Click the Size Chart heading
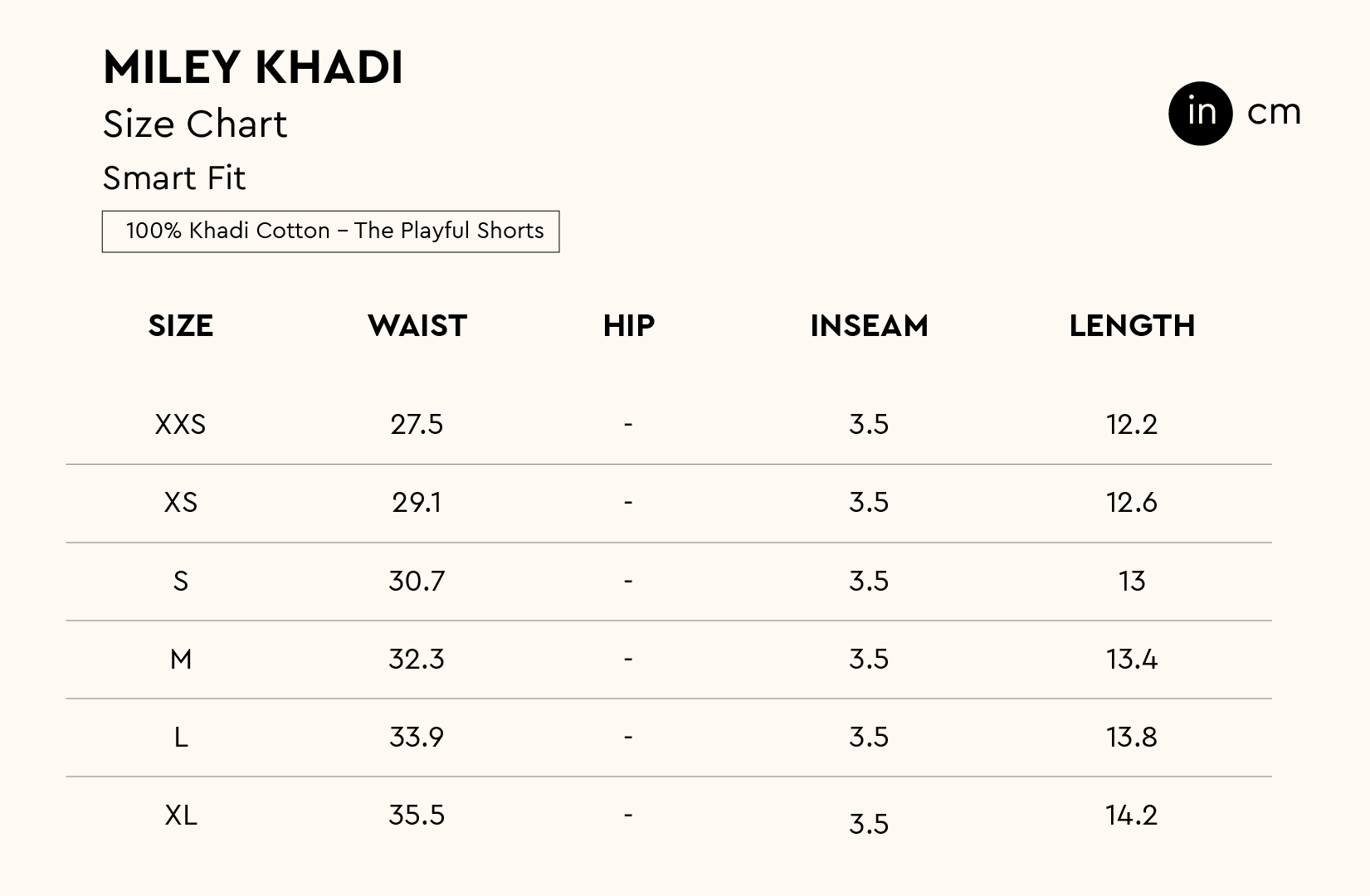Viewport: 1370px width, 896px height. coord(195,124)
